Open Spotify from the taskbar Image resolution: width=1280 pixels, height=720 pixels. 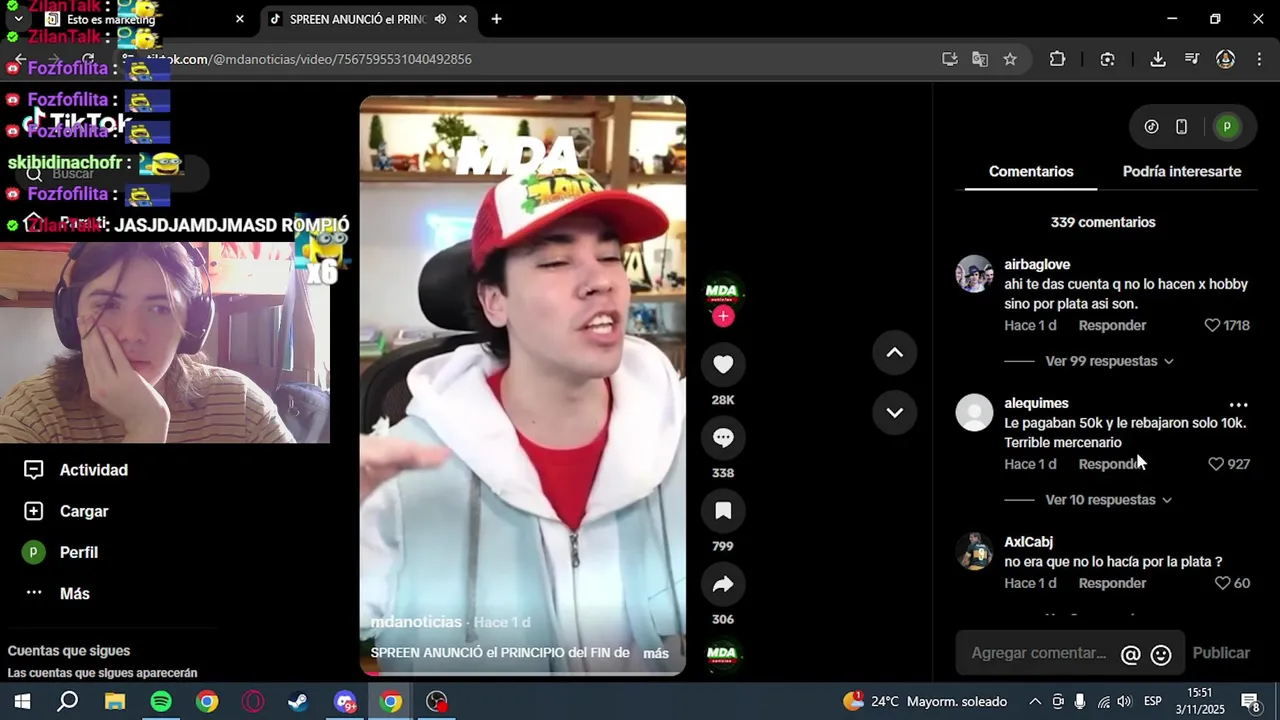coord(161,702)
